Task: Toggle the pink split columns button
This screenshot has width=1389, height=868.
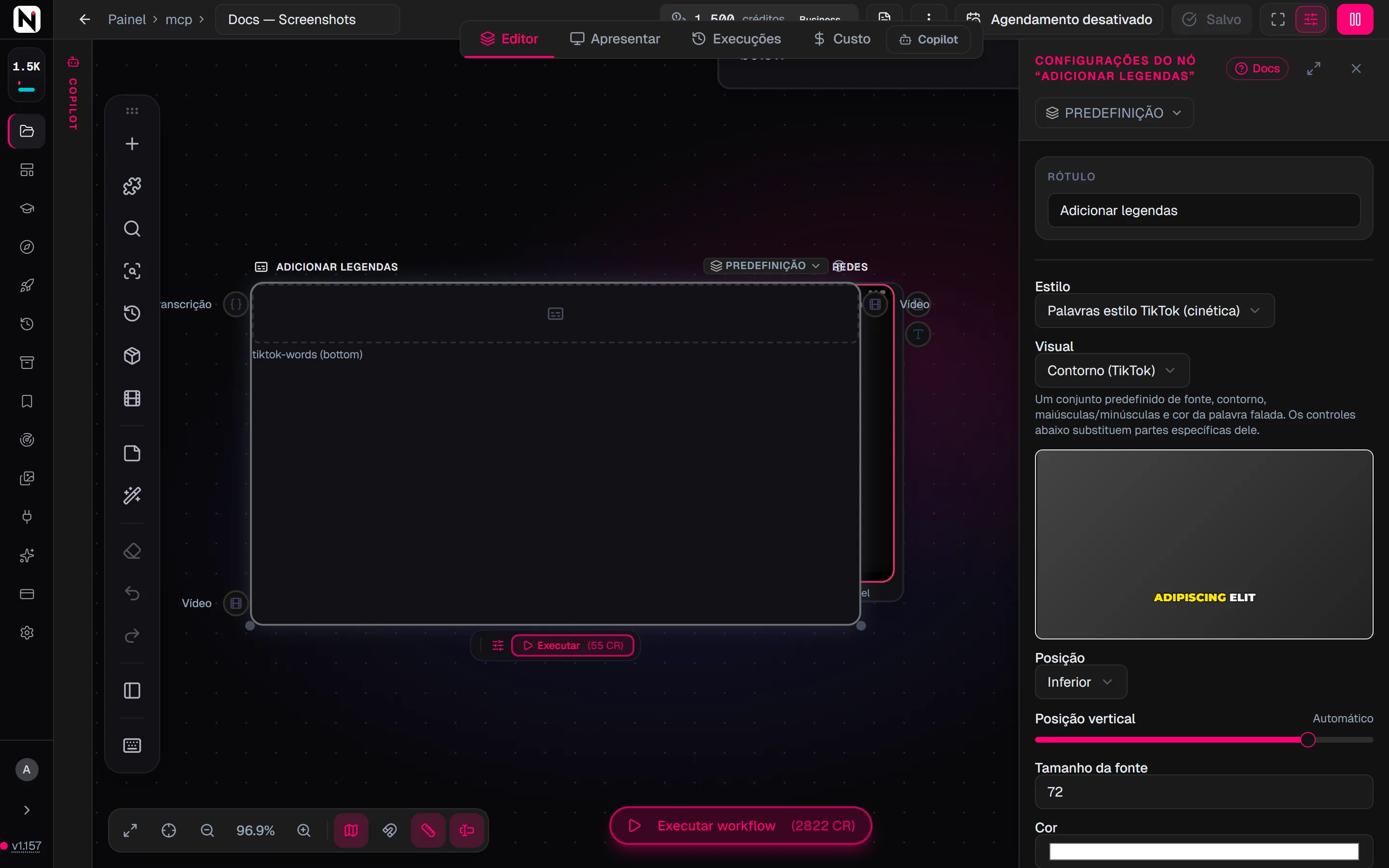Action: pos(1355,19)
